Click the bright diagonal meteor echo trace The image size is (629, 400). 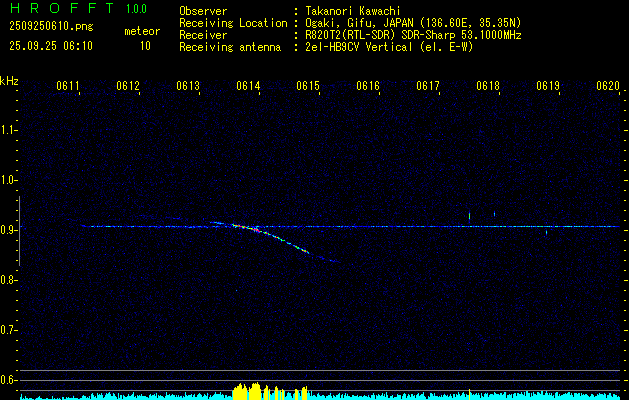277,238
